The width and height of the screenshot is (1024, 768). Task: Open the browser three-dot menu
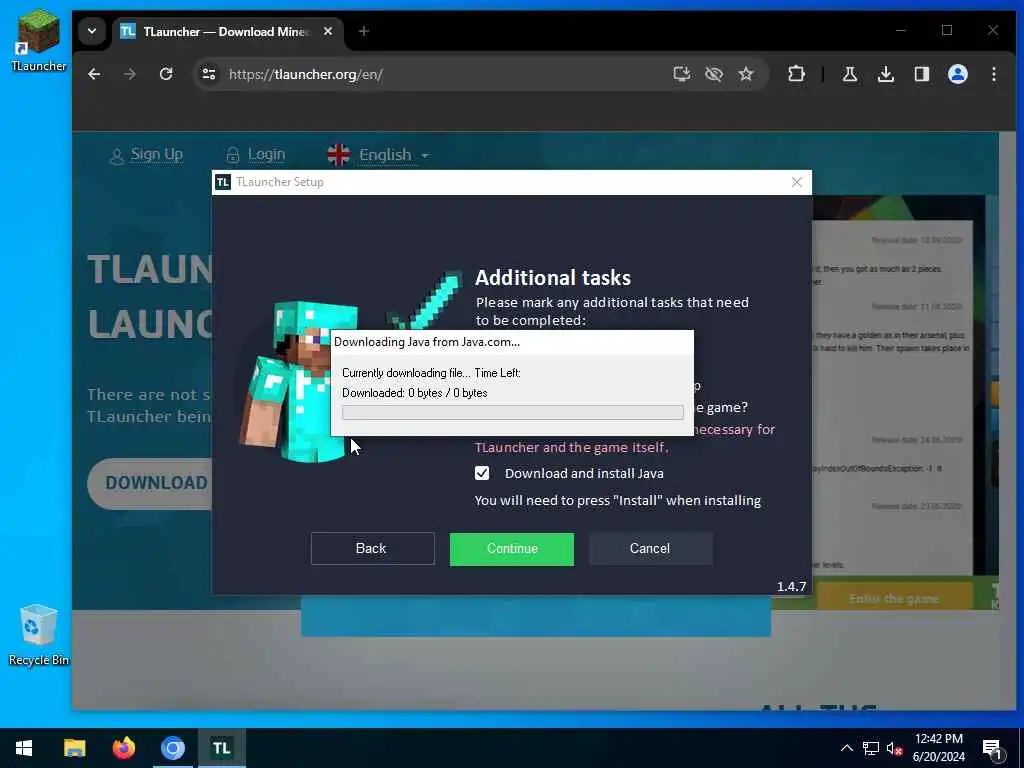pyautogui.click(x=993, y=74)
